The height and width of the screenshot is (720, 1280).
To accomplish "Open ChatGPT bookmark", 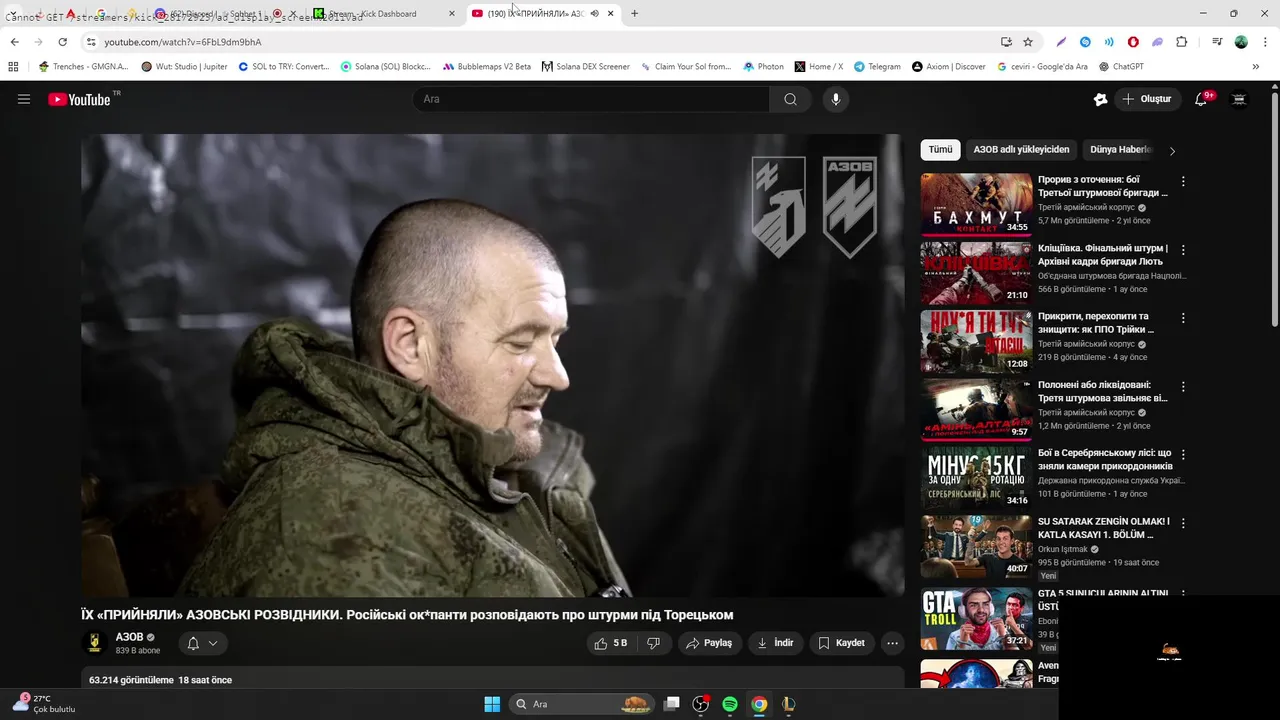I will click(x=1121, y=67).
